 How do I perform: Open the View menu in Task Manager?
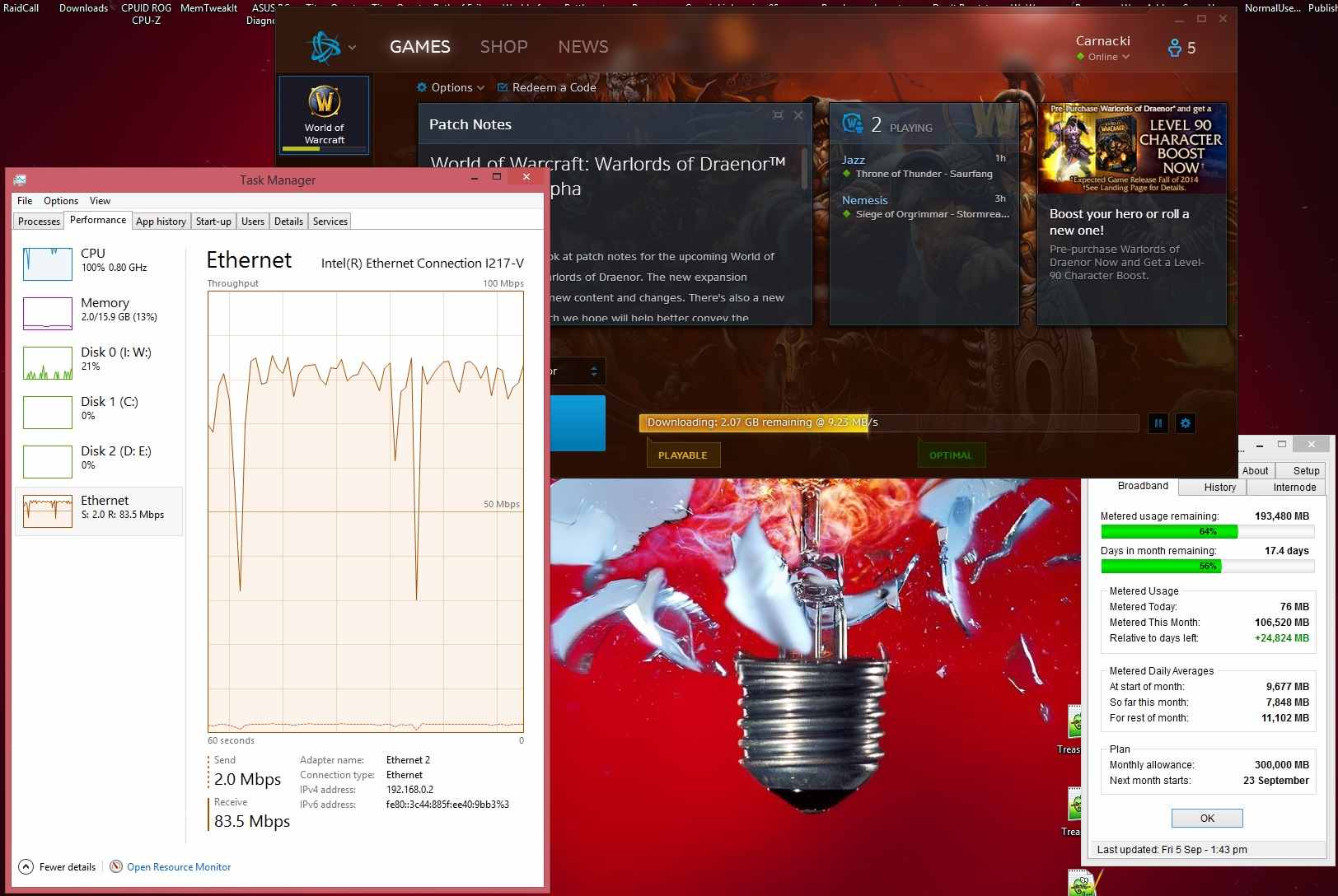coord(100,201)
